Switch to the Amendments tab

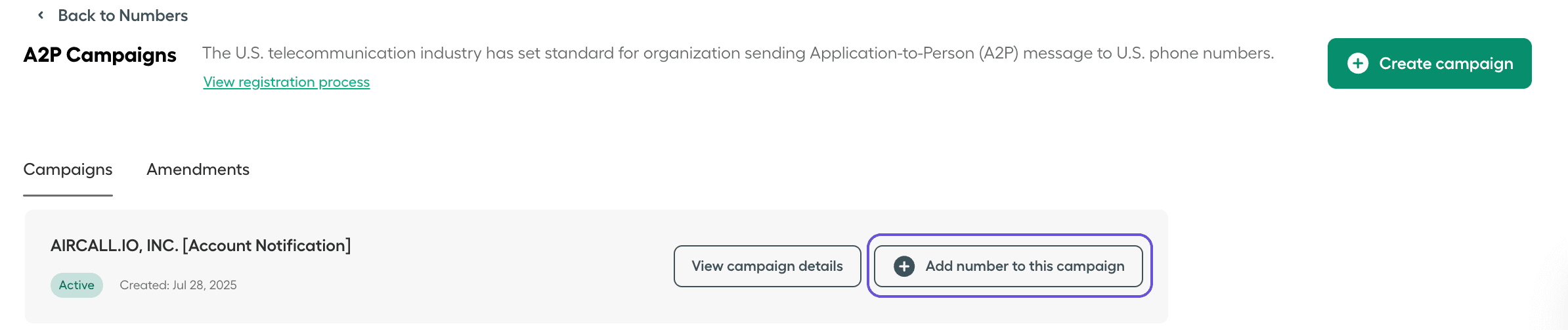coord(198,170)
